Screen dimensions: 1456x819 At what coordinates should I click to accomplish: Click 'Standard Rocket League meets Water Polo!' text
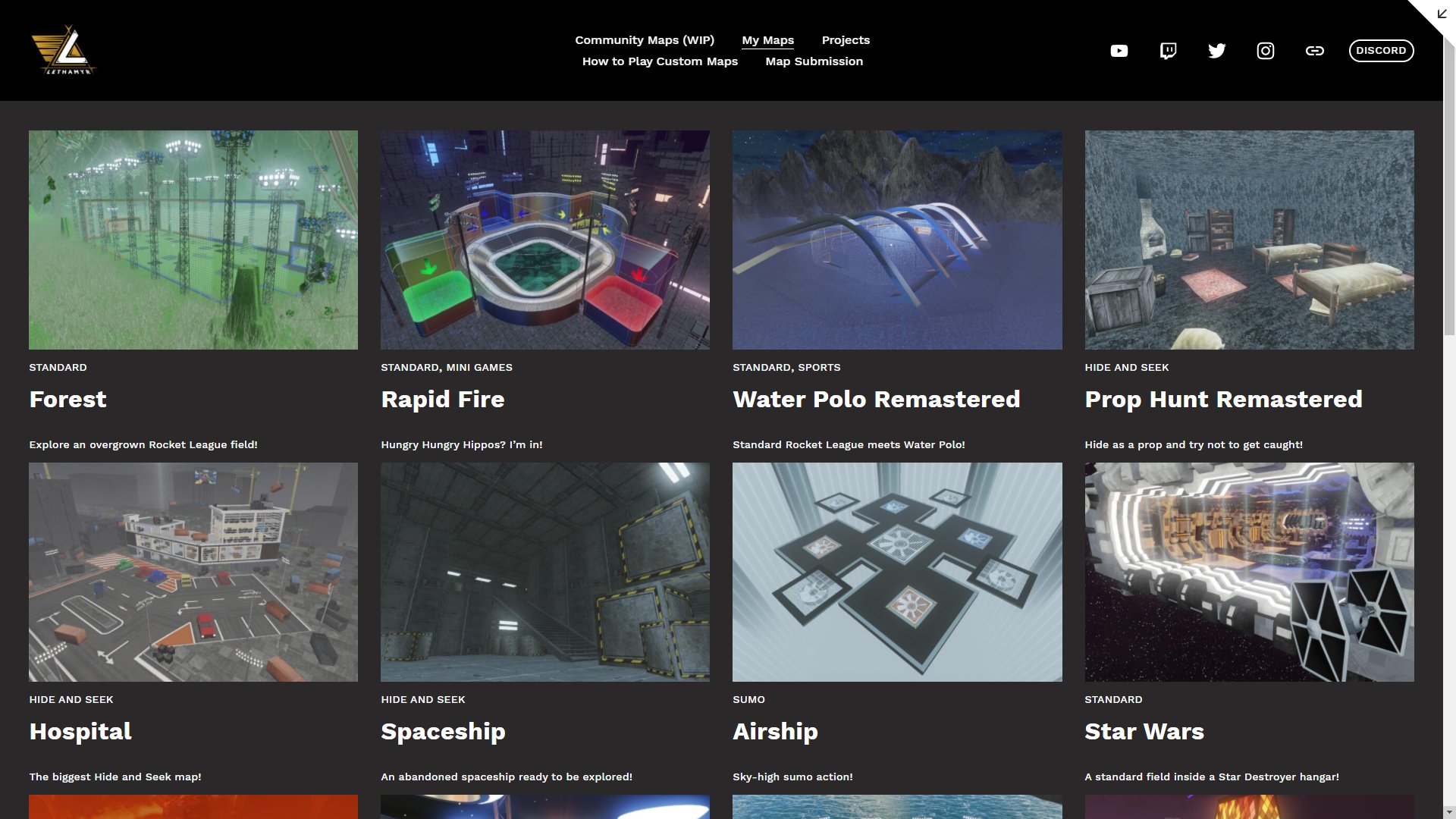849,444
